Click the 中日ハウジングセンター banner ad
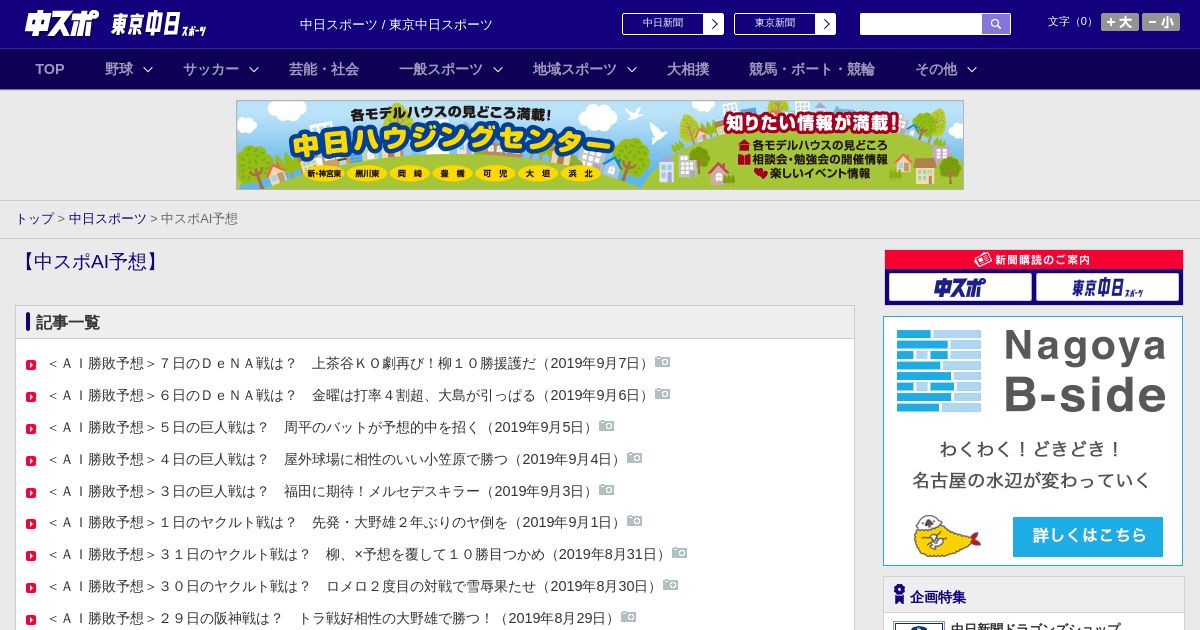 [600, 145]
